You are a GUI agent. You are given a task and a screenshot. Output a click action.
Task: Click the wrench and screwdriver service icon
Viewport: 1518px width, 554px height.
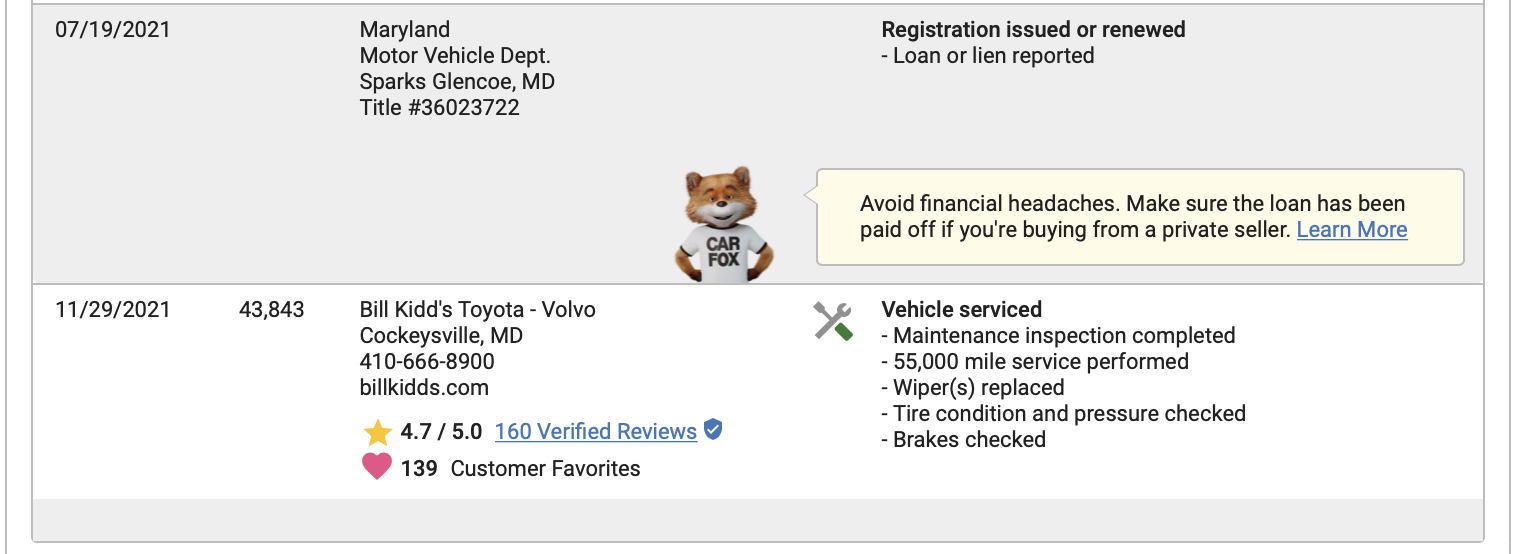pyautogui.click(x=833, y=321)
